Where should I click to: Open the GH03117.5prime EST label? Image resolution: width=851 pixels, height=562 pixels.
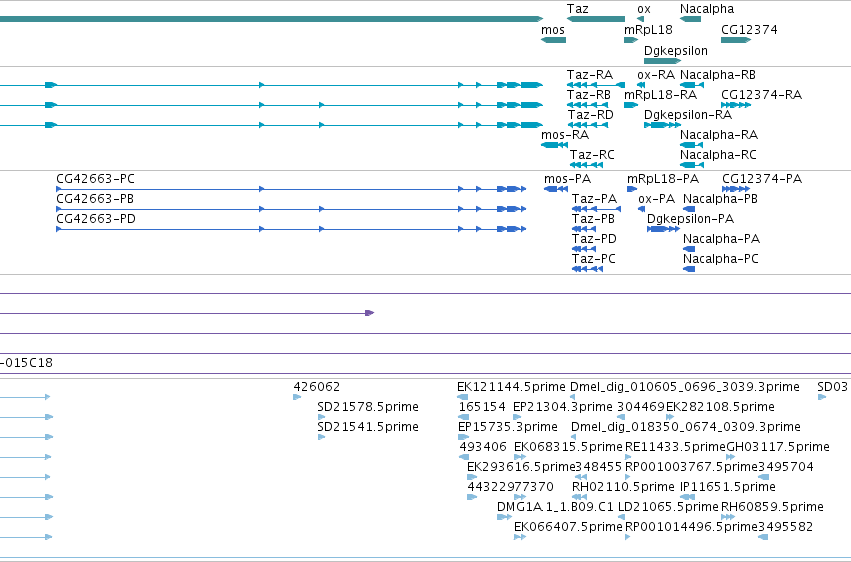coord(778,447)
